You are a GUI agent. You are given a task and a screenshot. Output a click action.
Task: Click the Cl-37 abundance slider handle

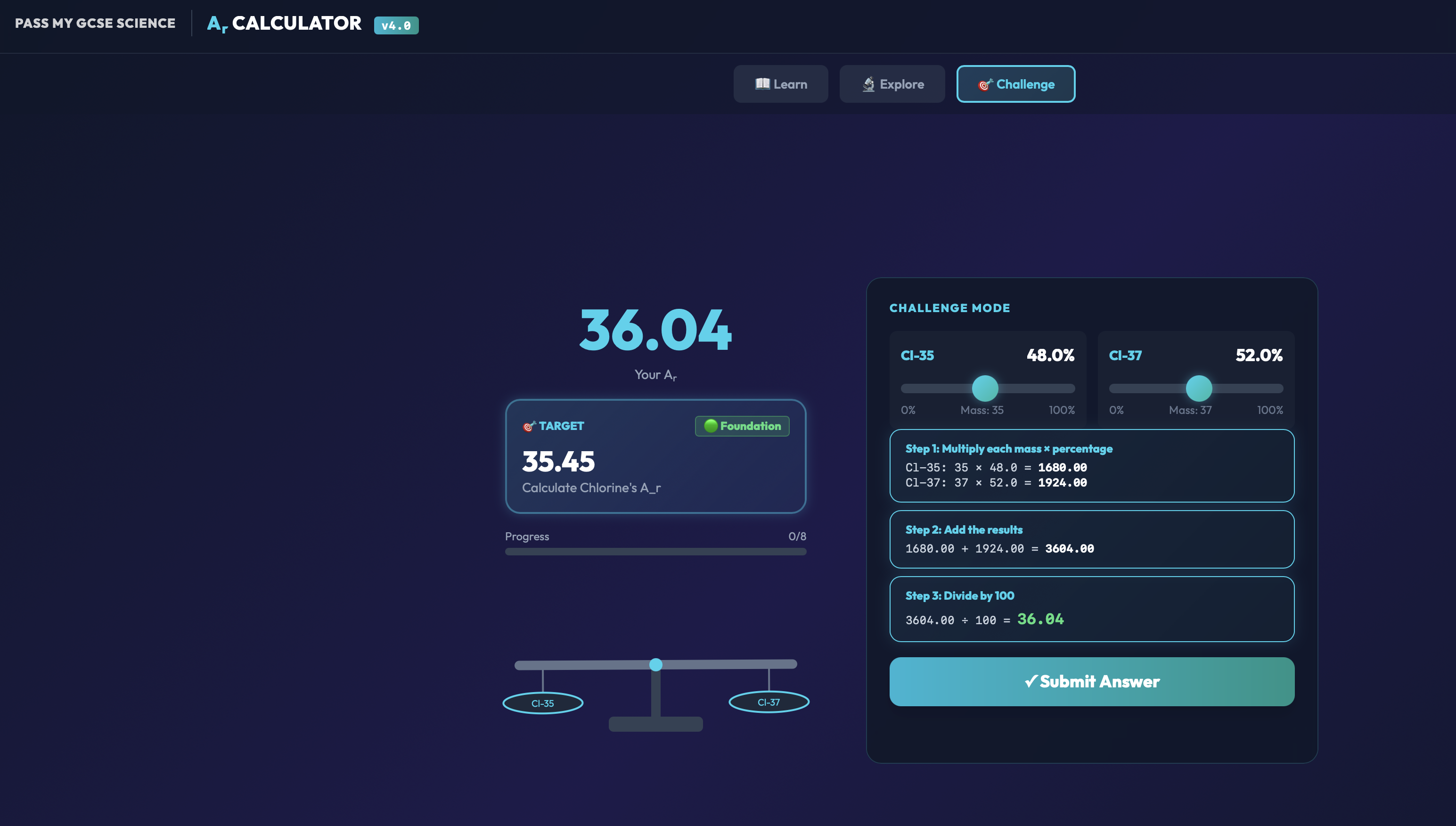pos(1199,388)
